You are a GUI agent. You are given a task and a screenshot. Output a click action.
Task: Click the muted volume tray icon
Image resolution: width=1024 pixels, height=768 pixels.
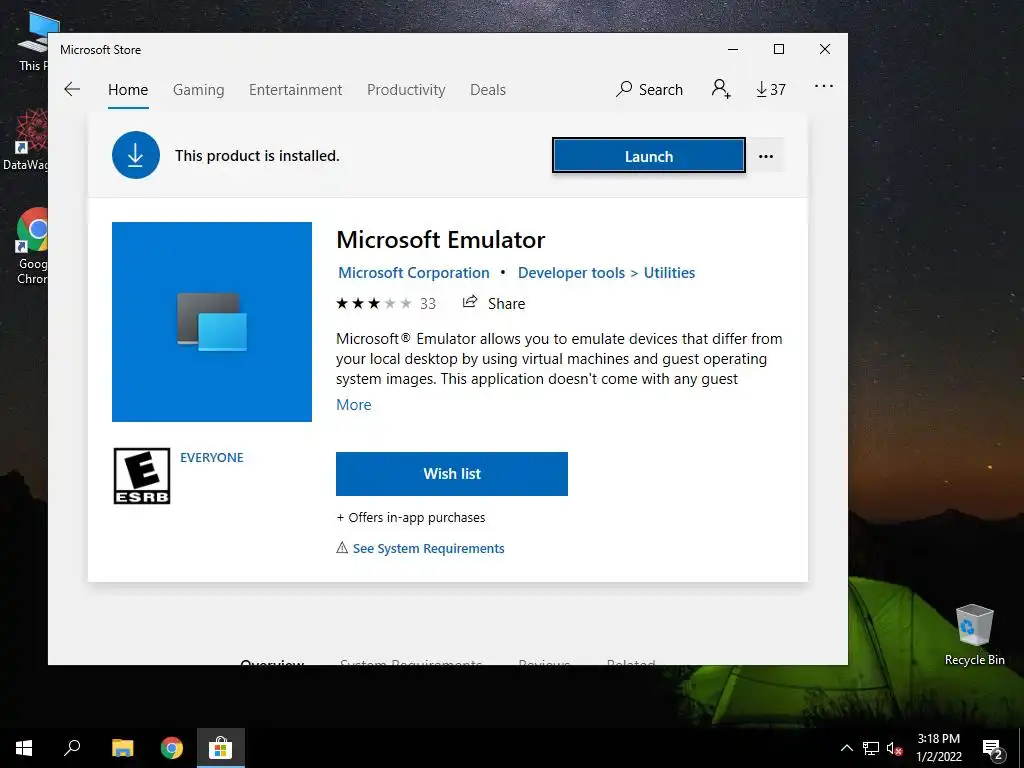[x=894, y=748]
